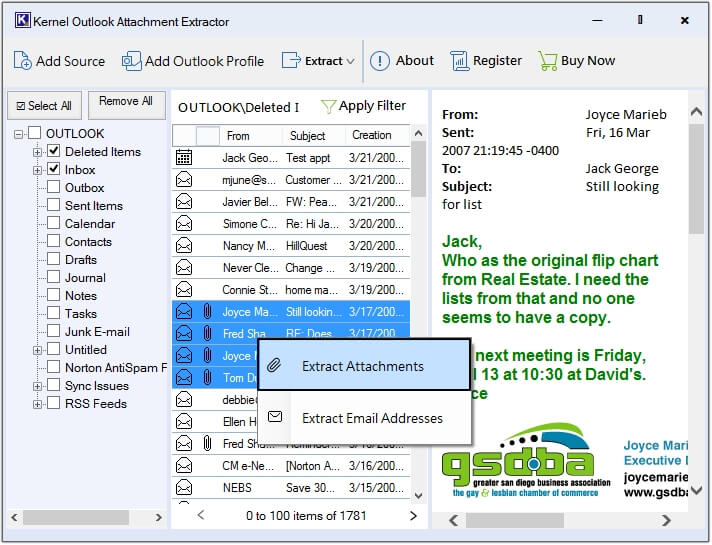Click preview pane vertical scrollbar thumb
The image size is (712, 545).
696,179
